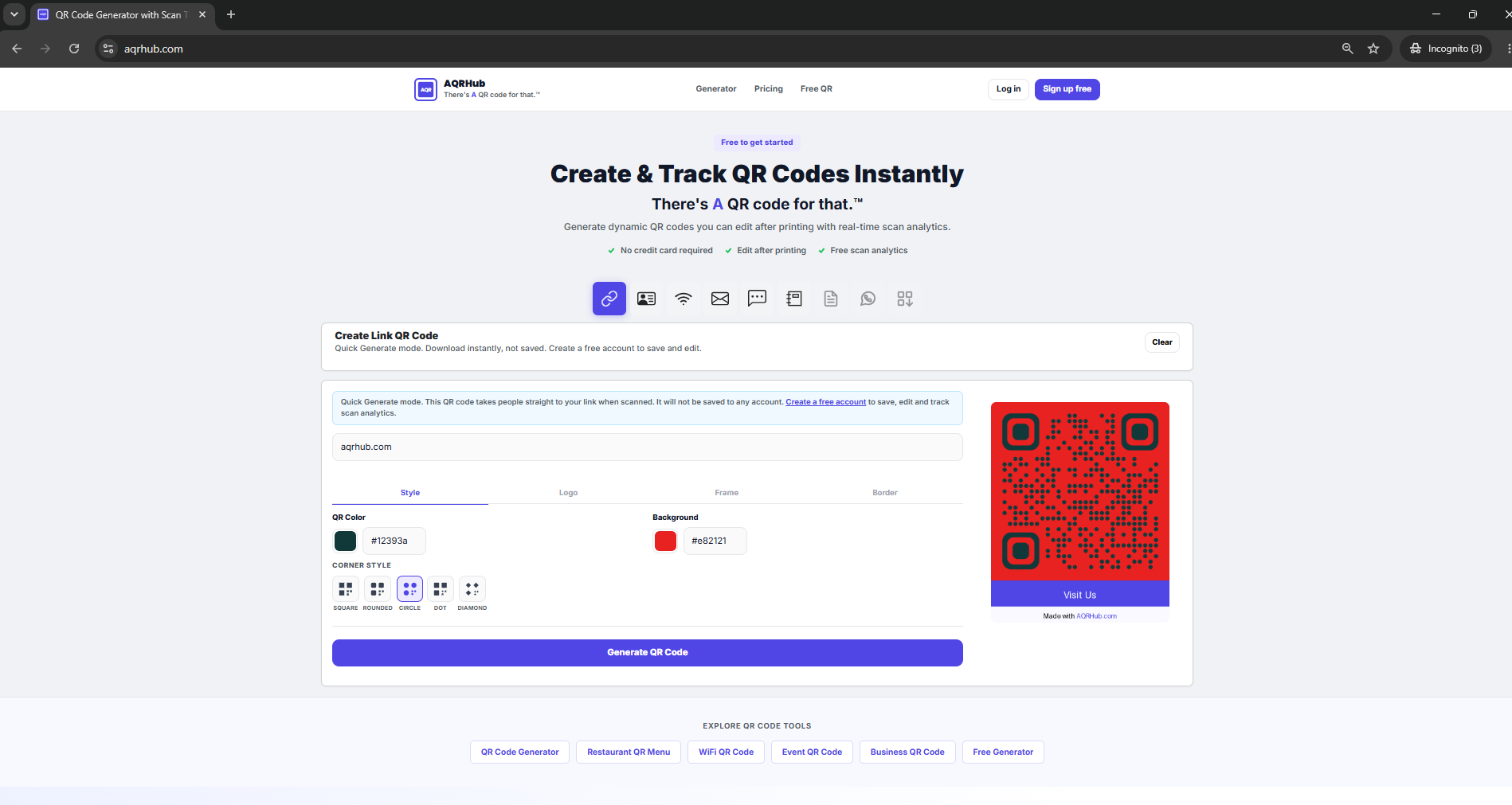The width and height of the screenshot is (1512, 805).
Task: Click the Generate QR Code button
Action: pyautogui.click(x=648, y=653)
